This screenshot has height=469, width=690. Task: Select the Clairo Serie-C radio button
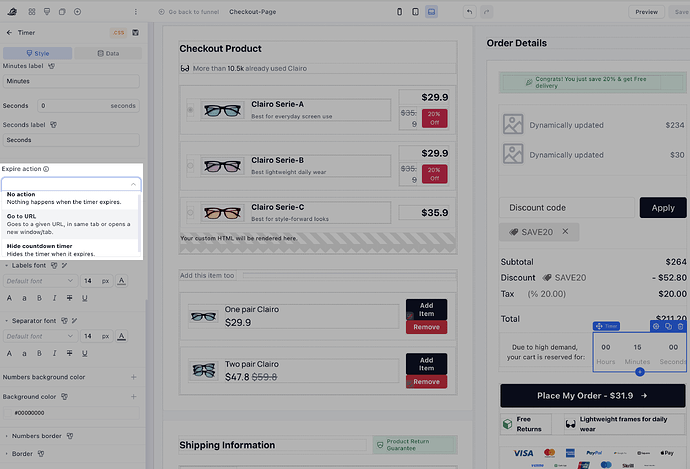pyautogui.click(x=191, y=213)
